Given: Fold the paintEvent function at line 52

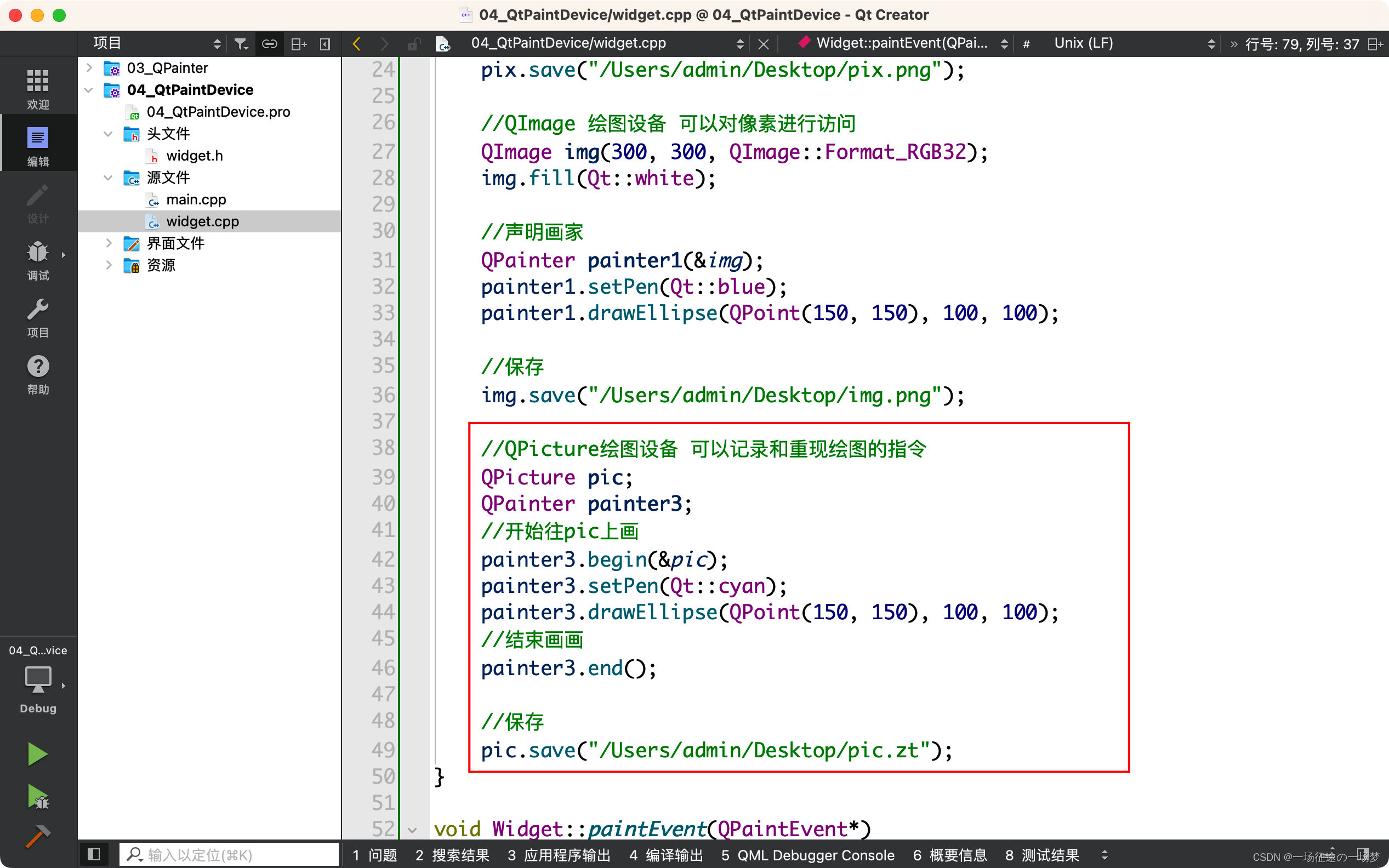Looking at the screenshot, I should tap(412, 830).
